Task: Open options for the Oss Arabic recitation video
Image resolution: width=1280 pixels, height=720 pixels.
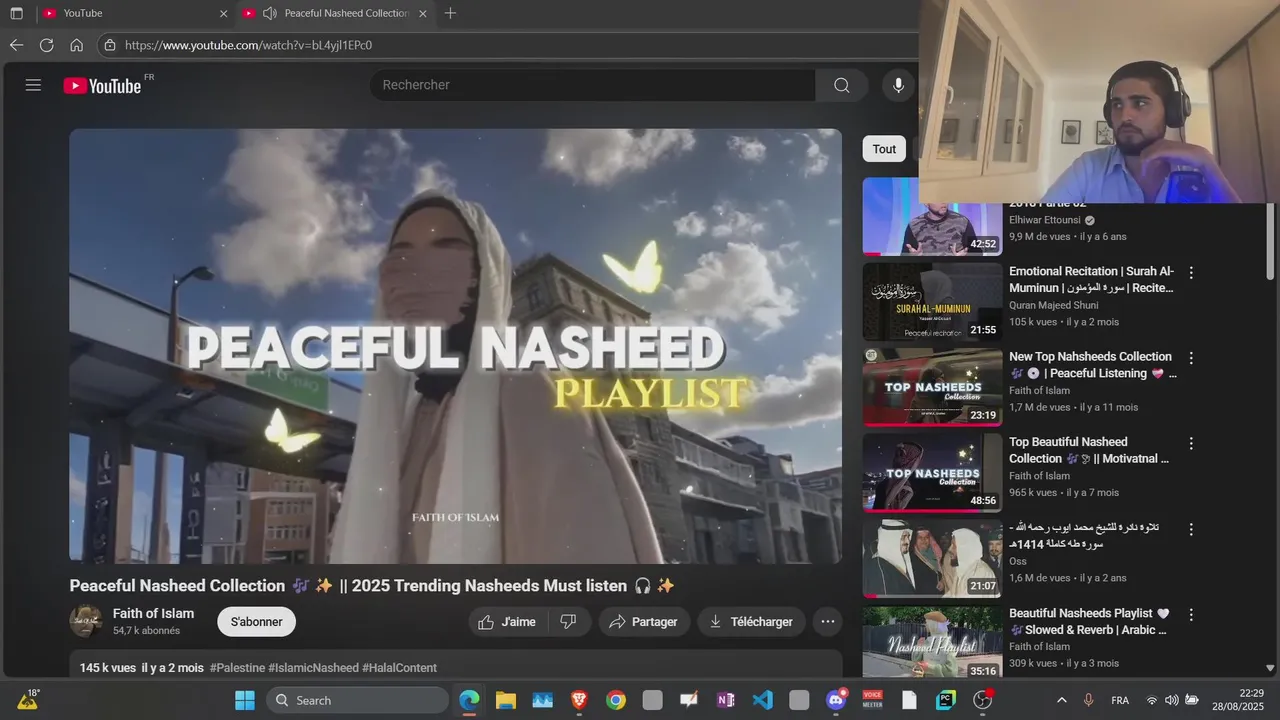Action: [1191, 529]
